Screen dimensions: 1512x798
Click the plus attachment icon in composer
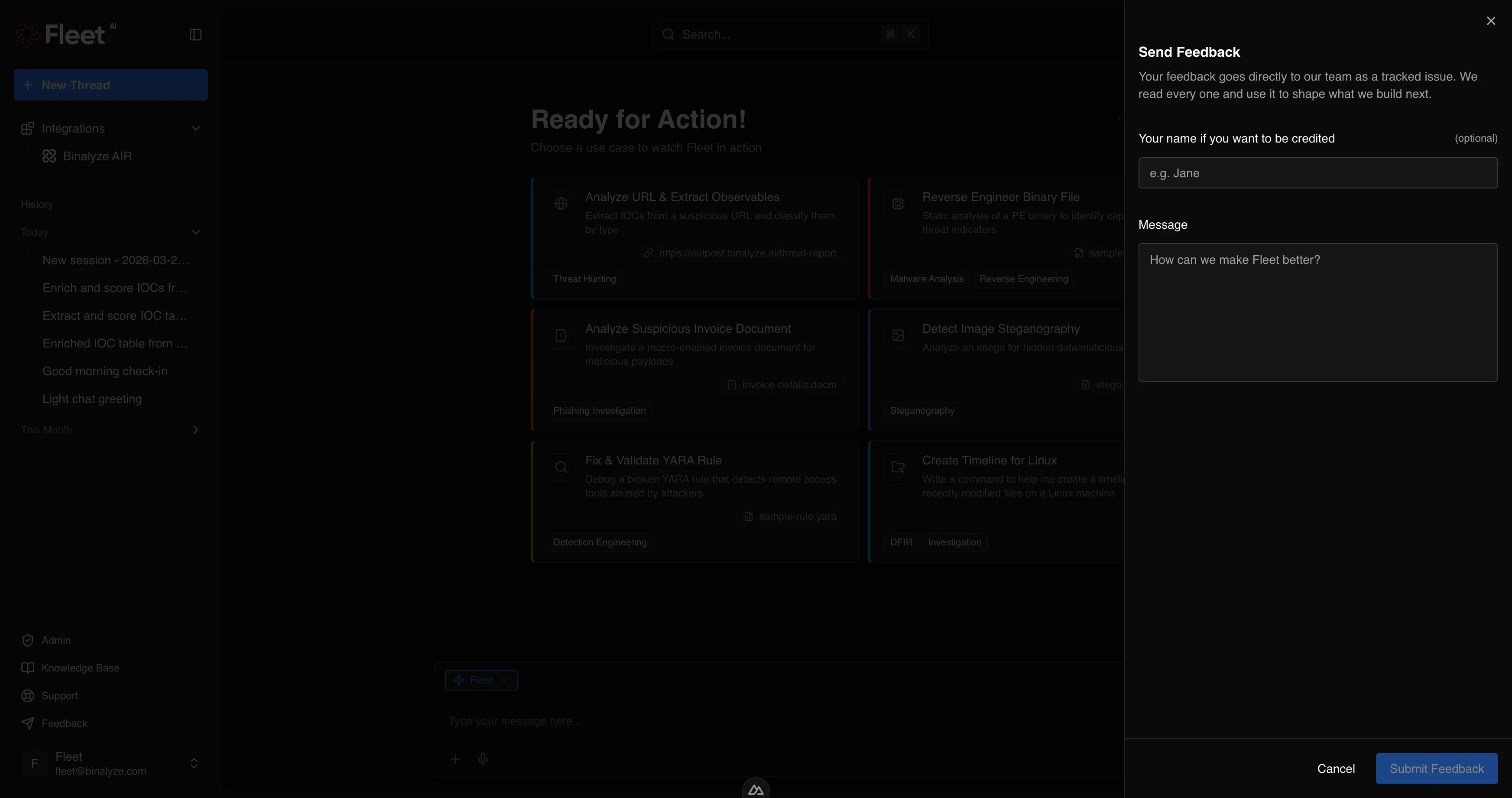coord(455,759)
